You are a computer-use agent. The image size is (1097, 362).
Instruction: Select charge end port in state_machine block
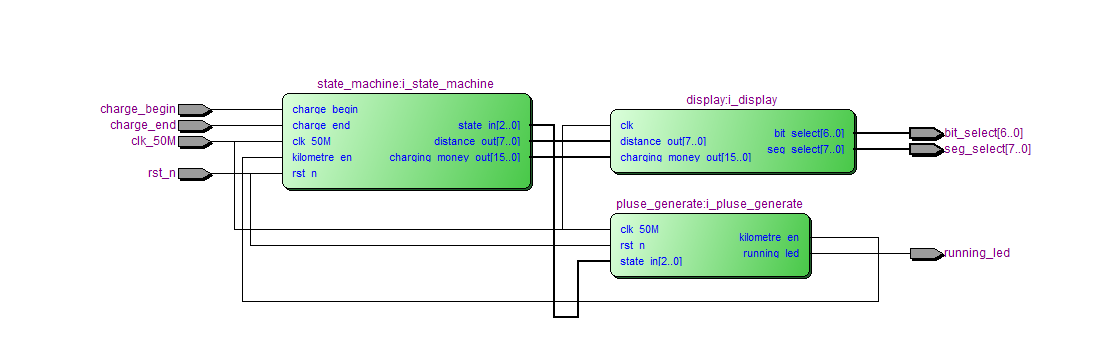pyautogui.click(x=321, y=125)
